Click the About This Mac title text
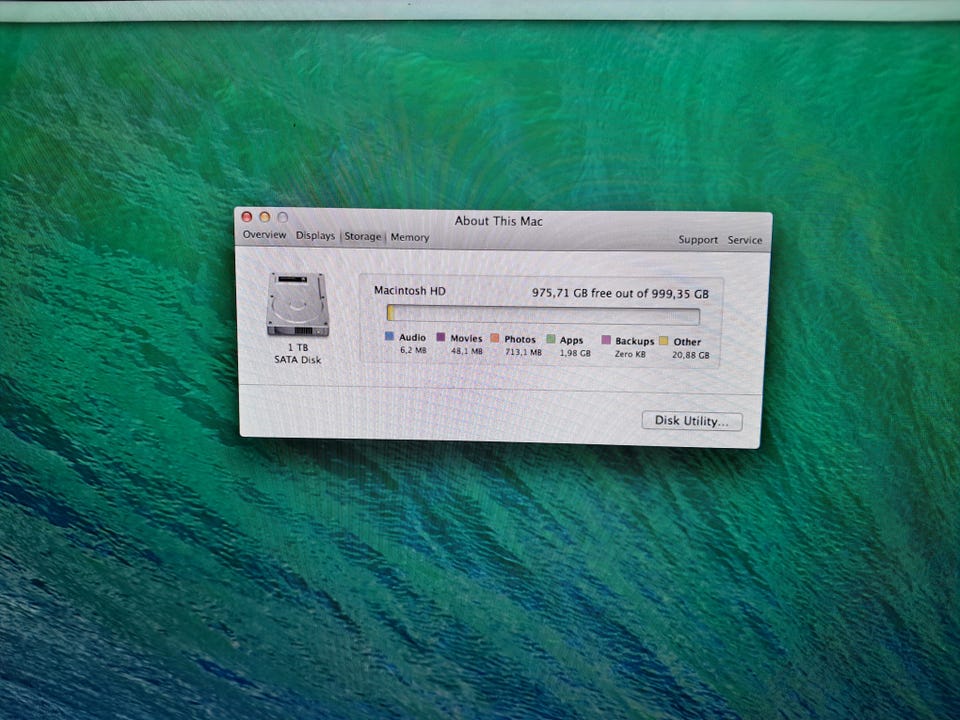The height and width of the screenshot is (720, 960). [x=498, y=221]
